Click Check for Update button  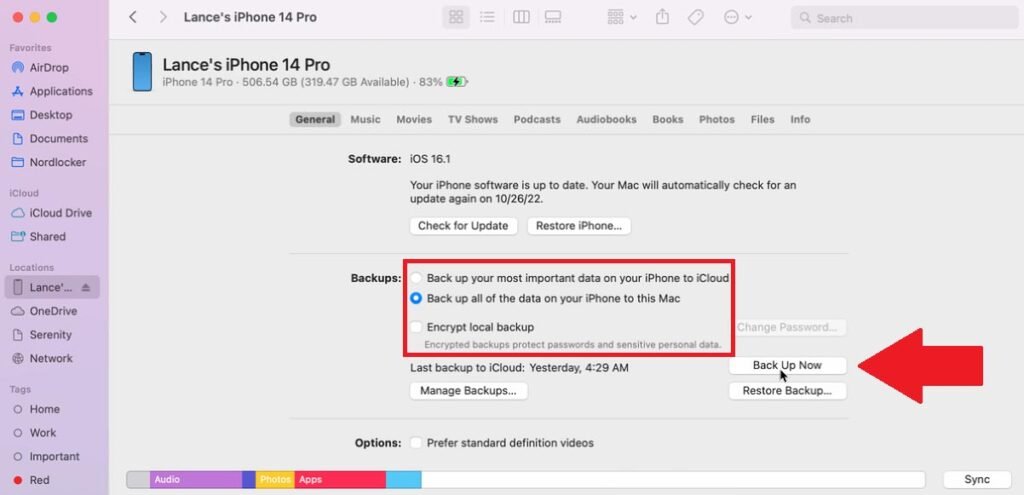click(x=463, y=226)
